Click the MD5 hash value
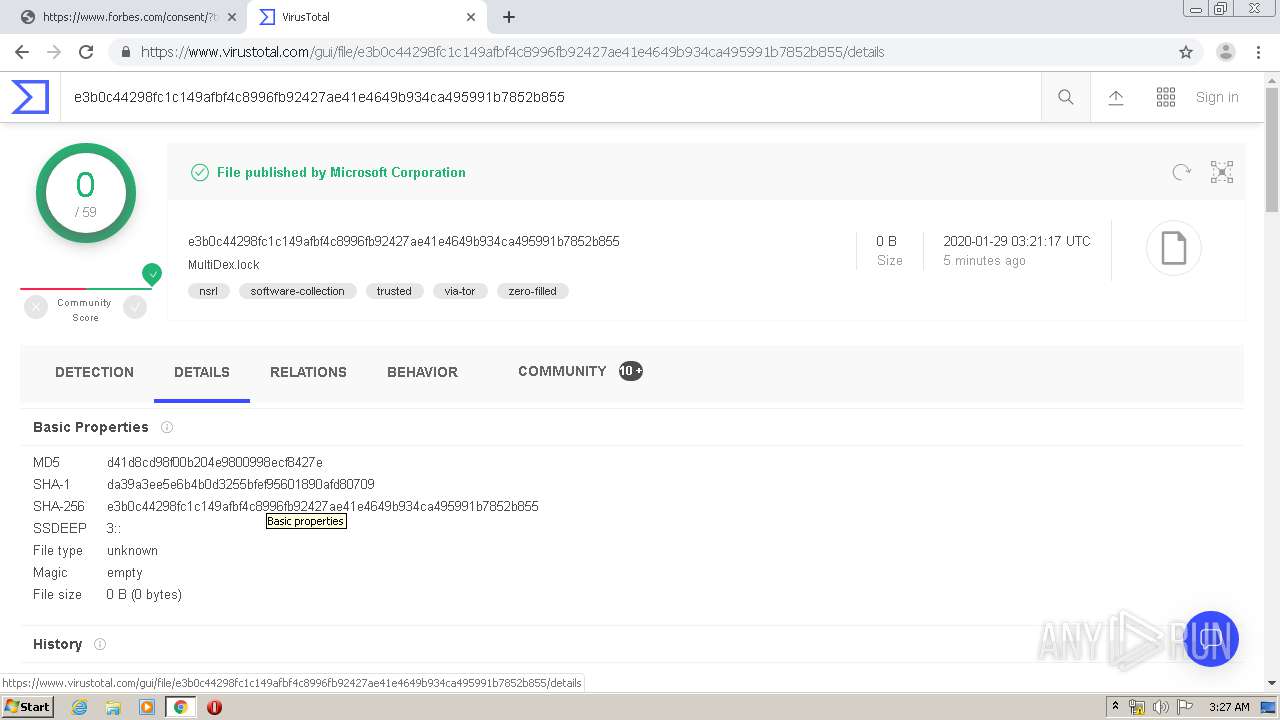Screen dimensions: 1280x720 pyautogui.click(x=215, y=462)
